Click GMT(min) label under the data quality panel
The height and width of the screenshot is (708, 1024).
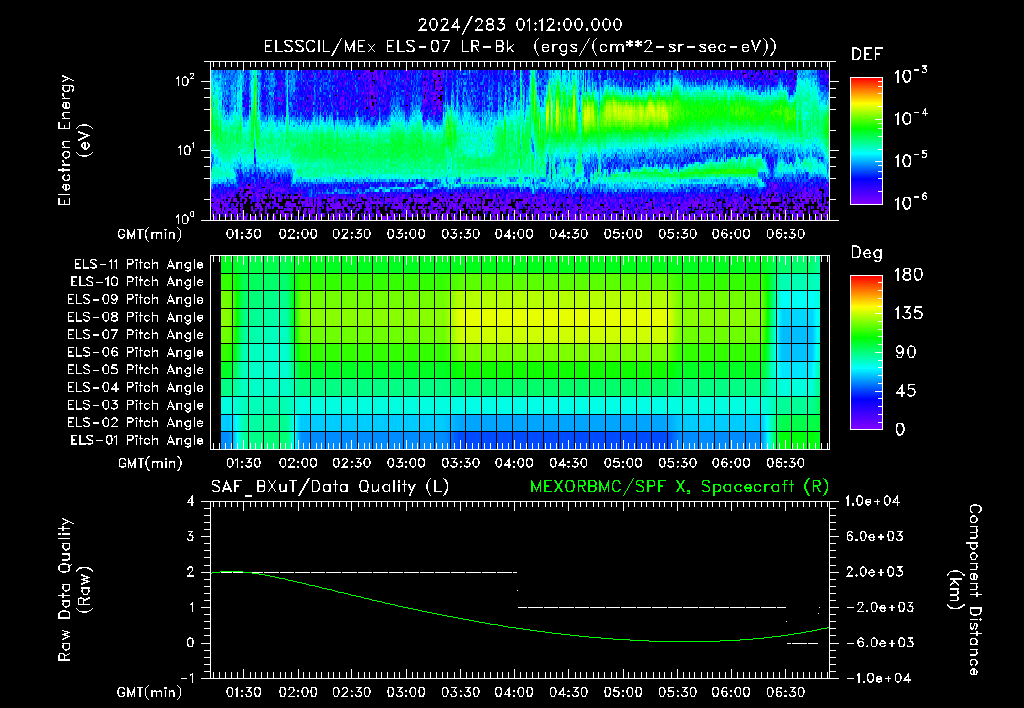(x=149, y=692)
